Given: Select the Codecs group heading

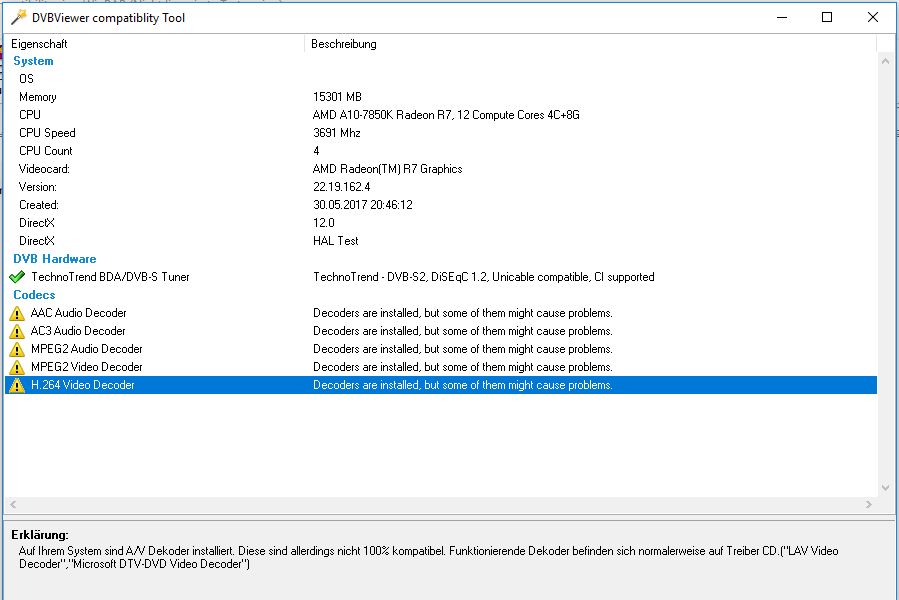Looking at the screenshot, I should coord(34,295).
